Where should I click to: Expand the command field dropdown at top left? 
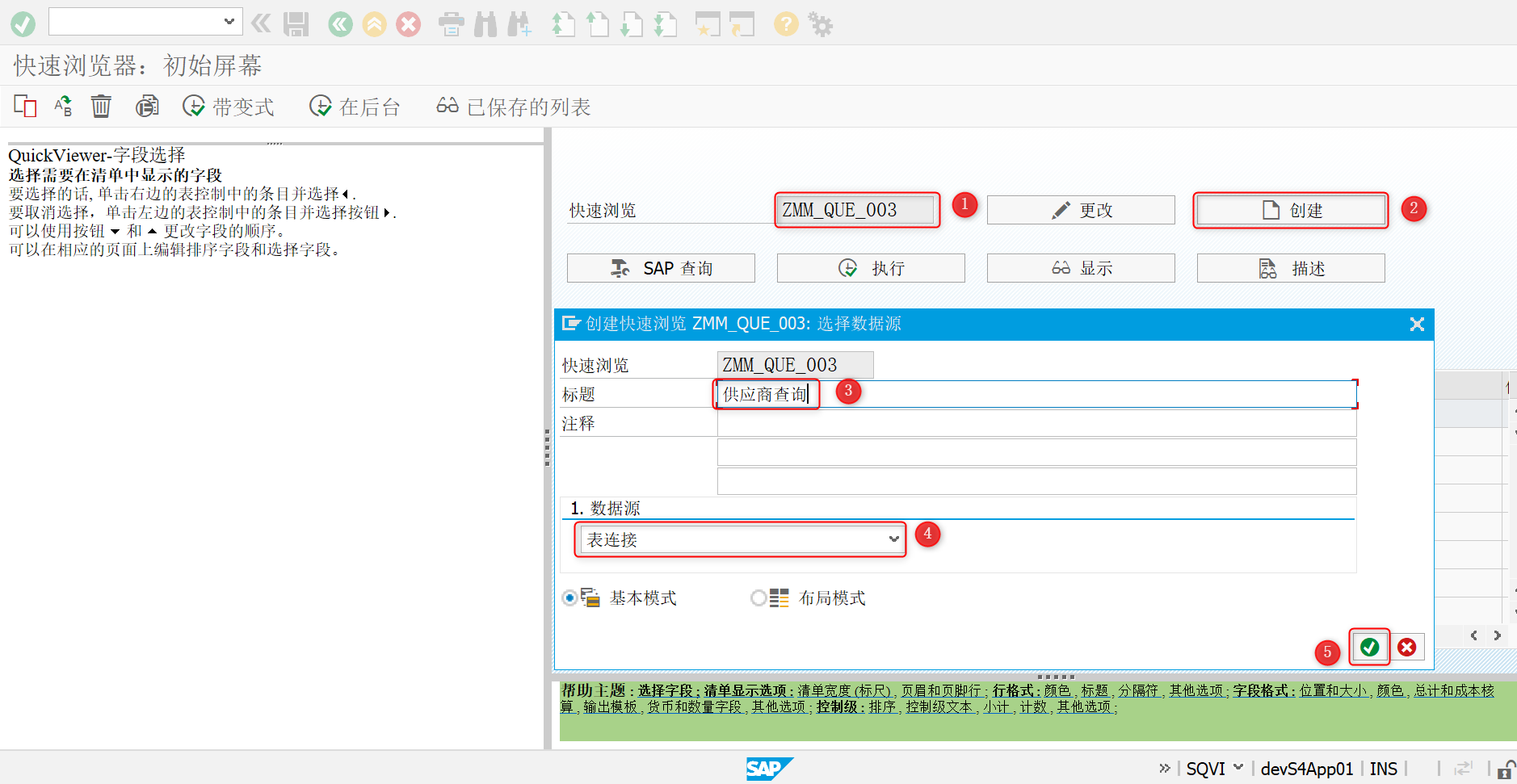coord(229,21)
